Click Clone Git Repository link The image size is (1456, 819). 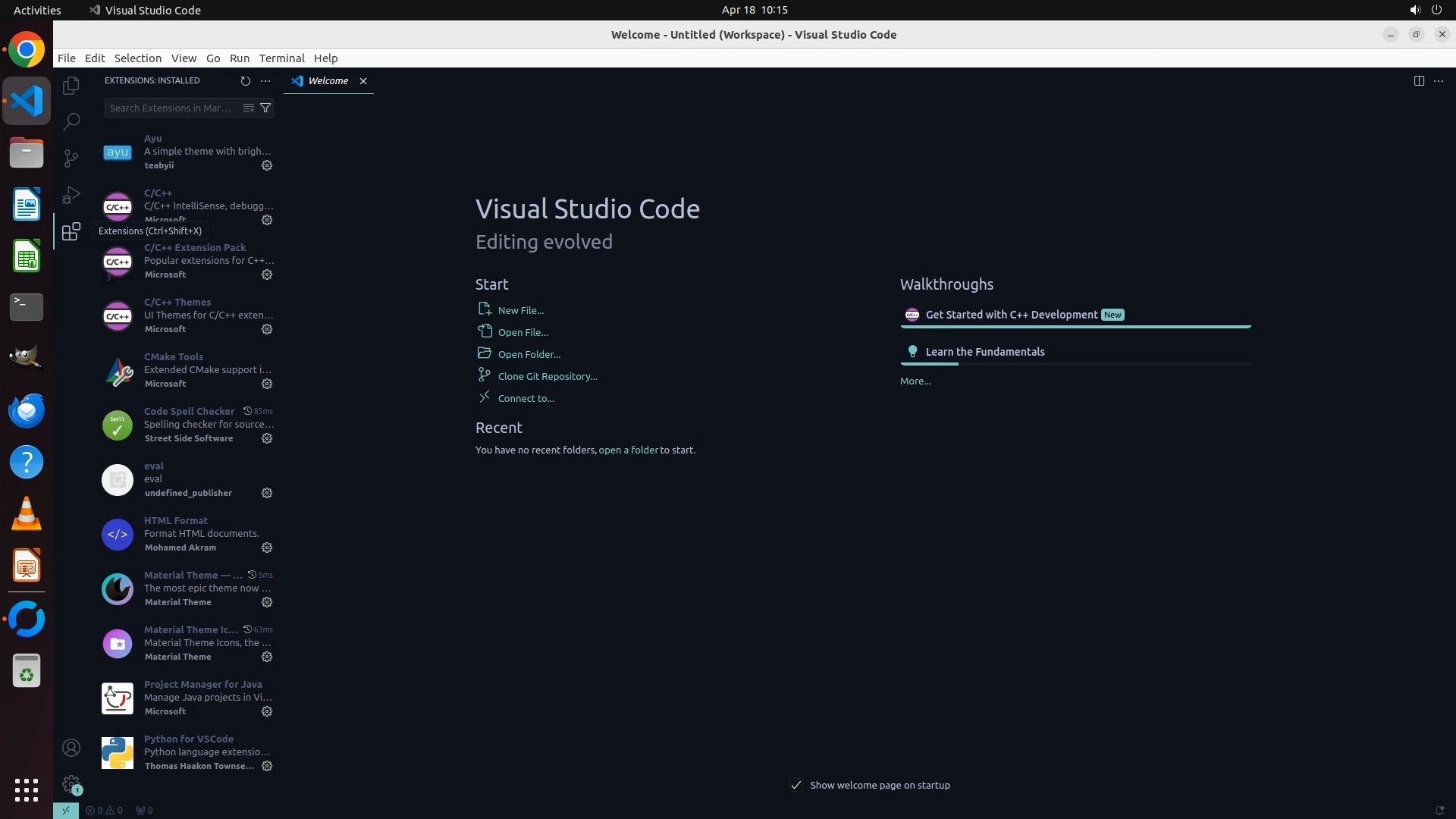tap(547, 376)
